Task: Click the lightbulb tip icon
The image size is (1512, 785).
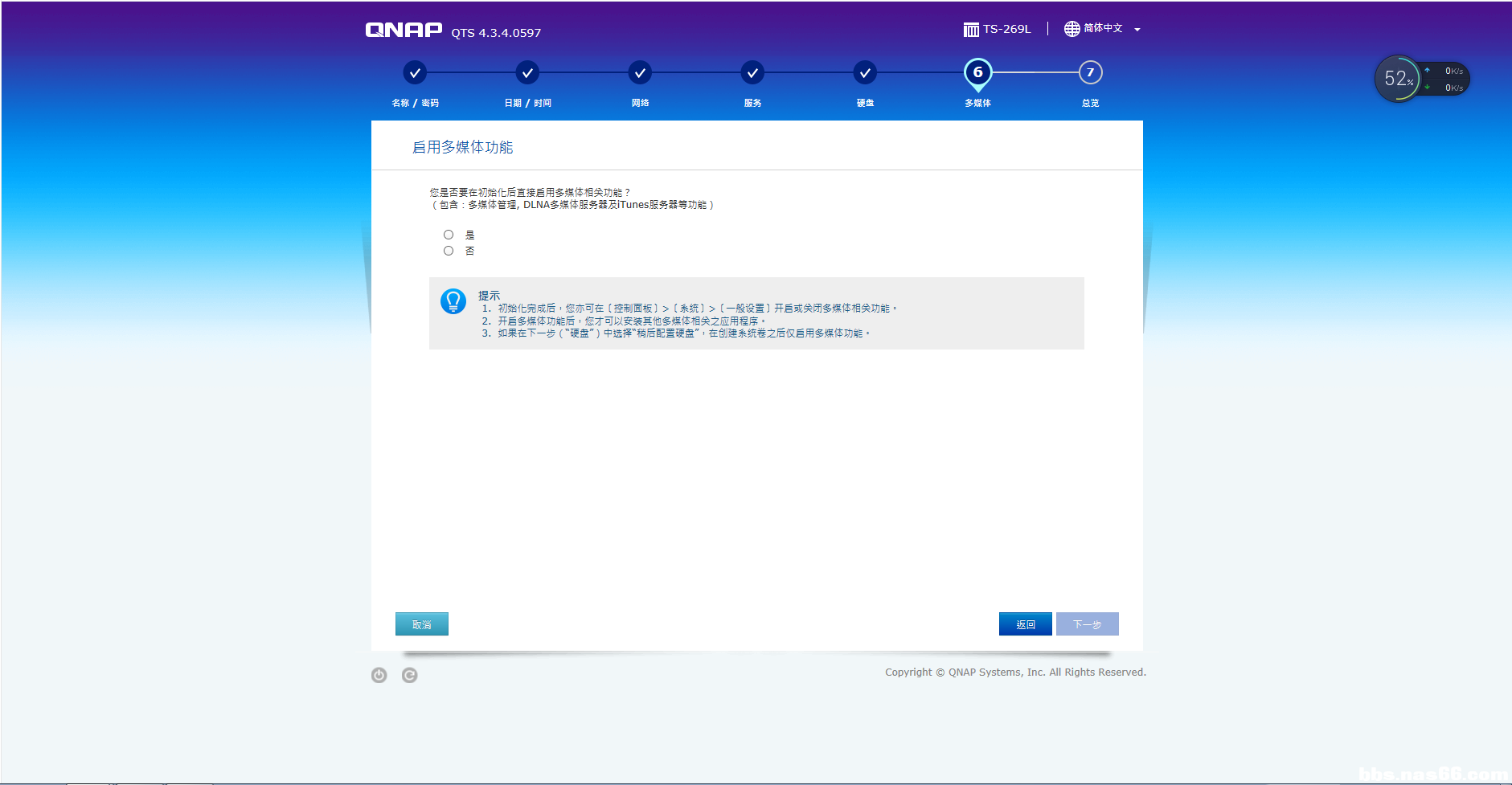Action: [453, 303]
